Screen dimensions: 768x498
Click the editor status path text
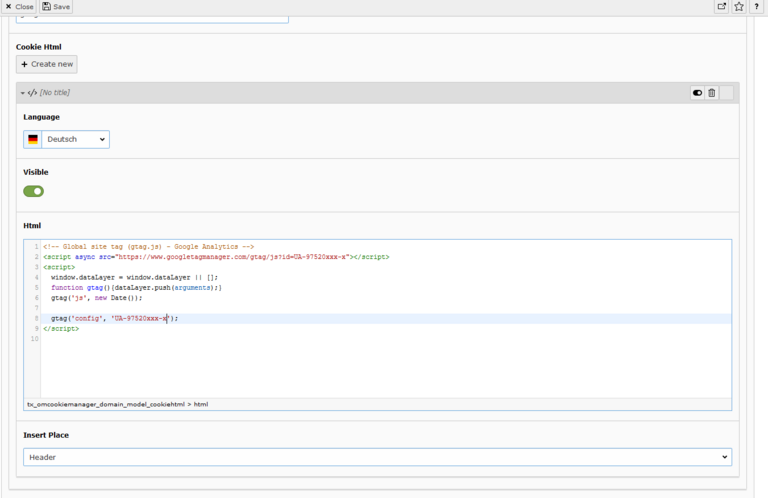coord(118,404)
